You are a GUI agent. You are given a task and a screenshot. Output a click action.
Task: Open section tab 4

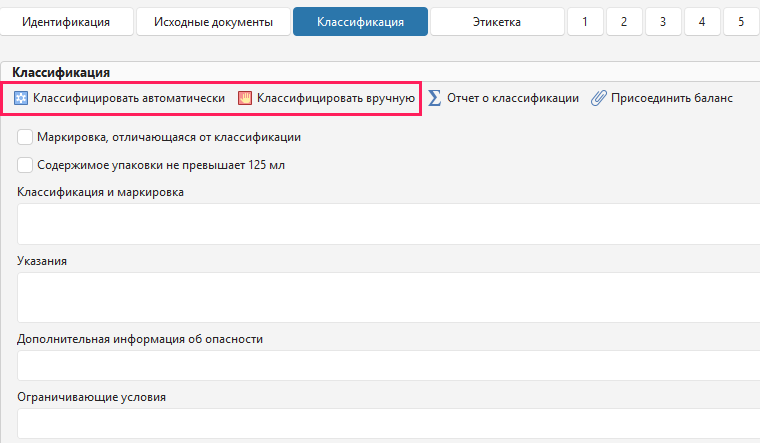pyautogui.click(x=702, y=22)
